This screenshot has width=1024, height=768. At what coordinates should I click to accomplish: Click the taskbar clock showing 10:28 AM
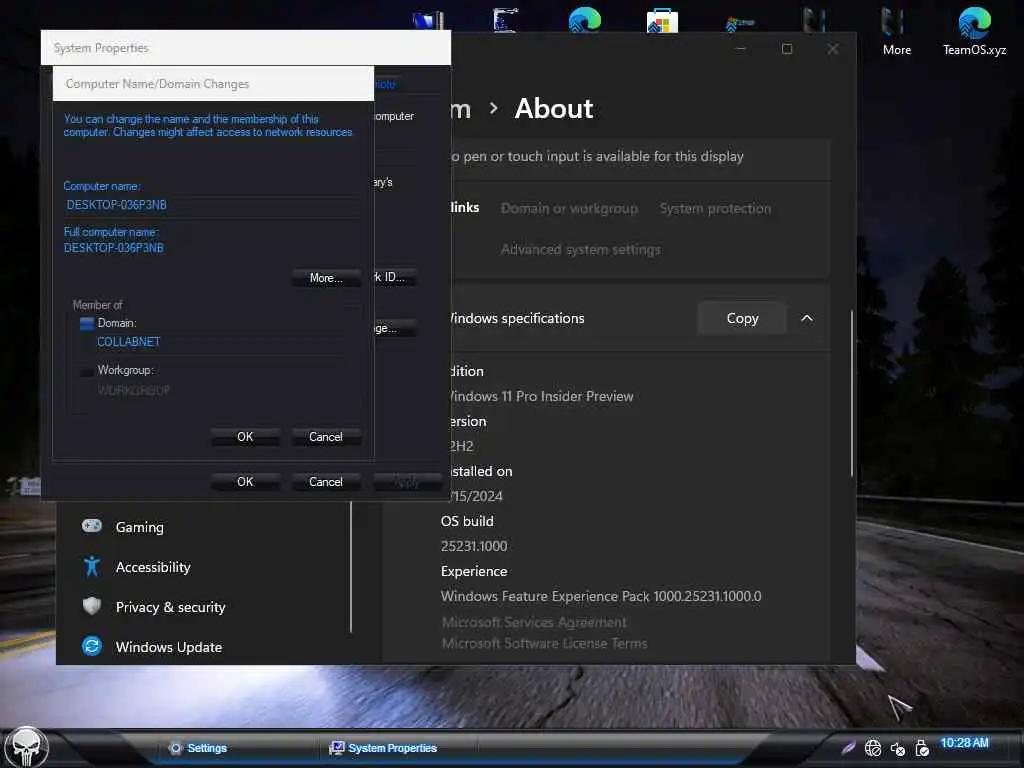965,743
